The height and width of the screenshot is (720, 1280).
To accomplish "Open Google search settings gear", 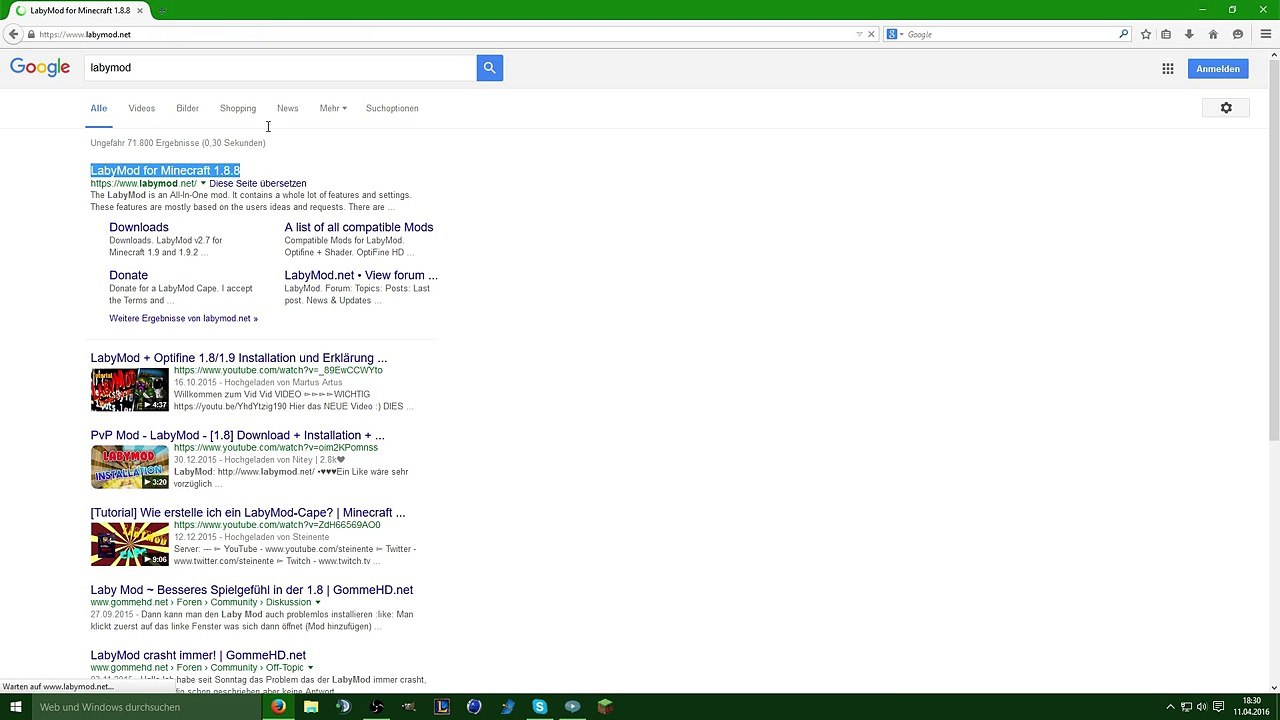I will pyautogui.click(x=1226, y=108).
